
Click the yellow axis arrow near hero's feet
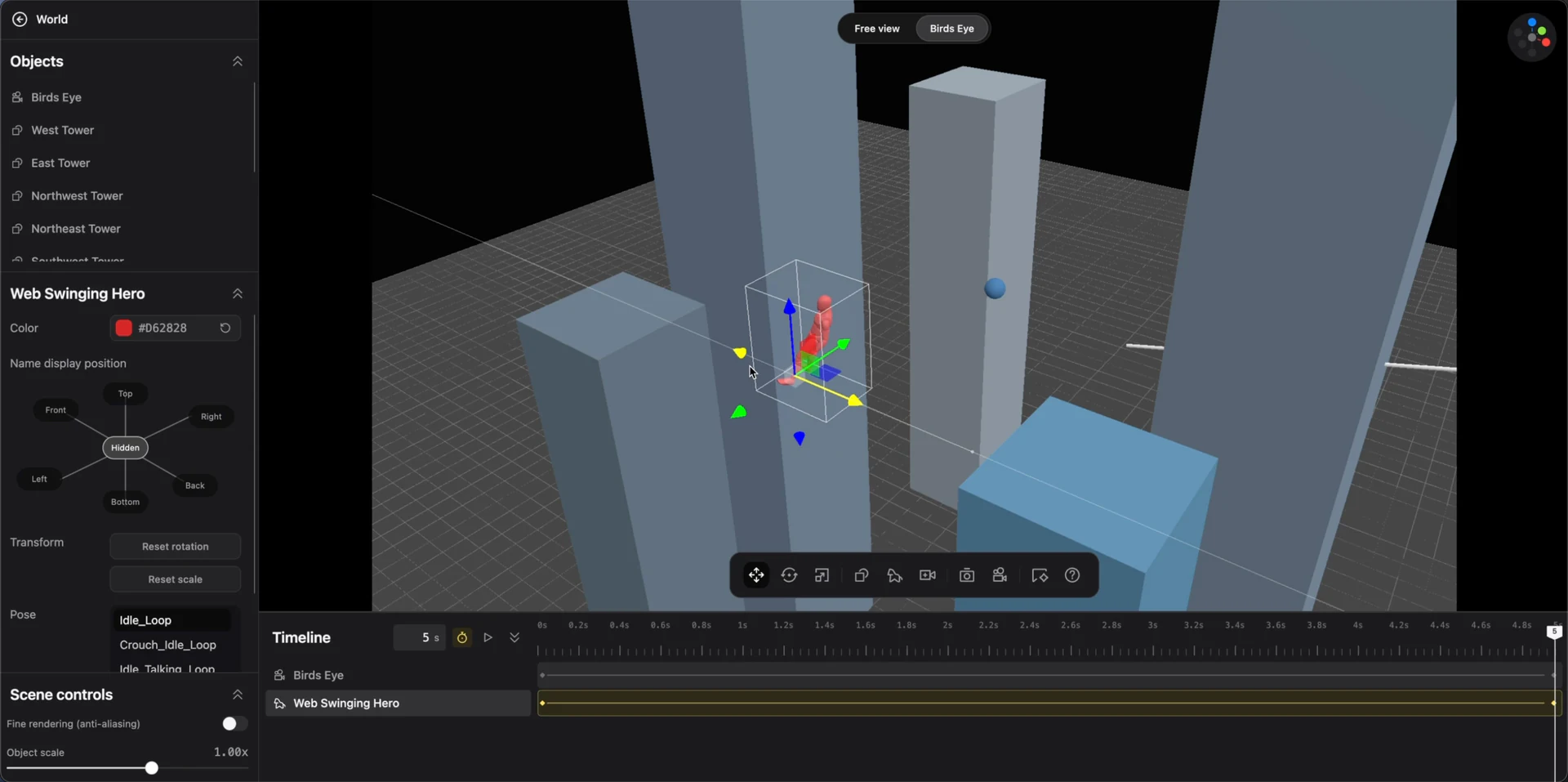(x=855, y=400)
